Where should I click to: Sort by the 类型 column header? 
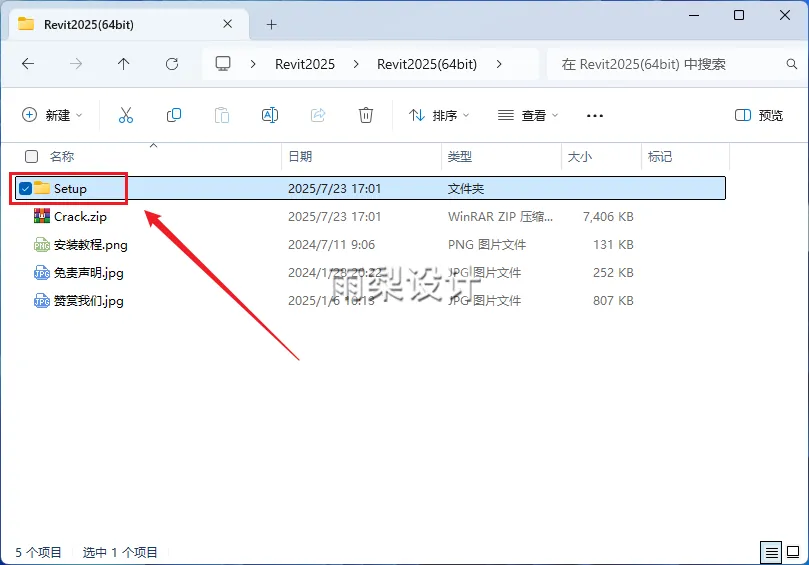coord(460,156)
